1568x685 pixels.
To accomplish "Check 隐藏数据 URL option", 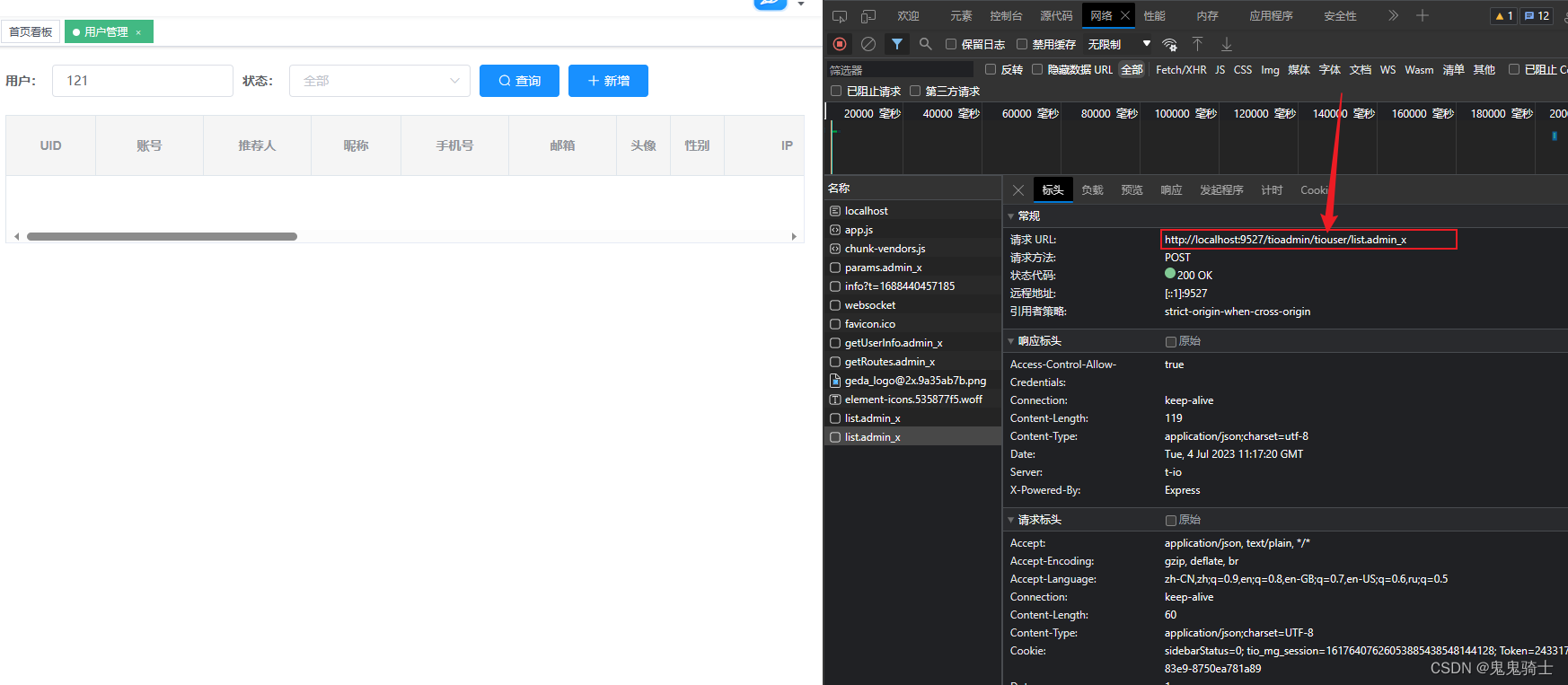I will pyautogui.click(x=1037, y=69).
